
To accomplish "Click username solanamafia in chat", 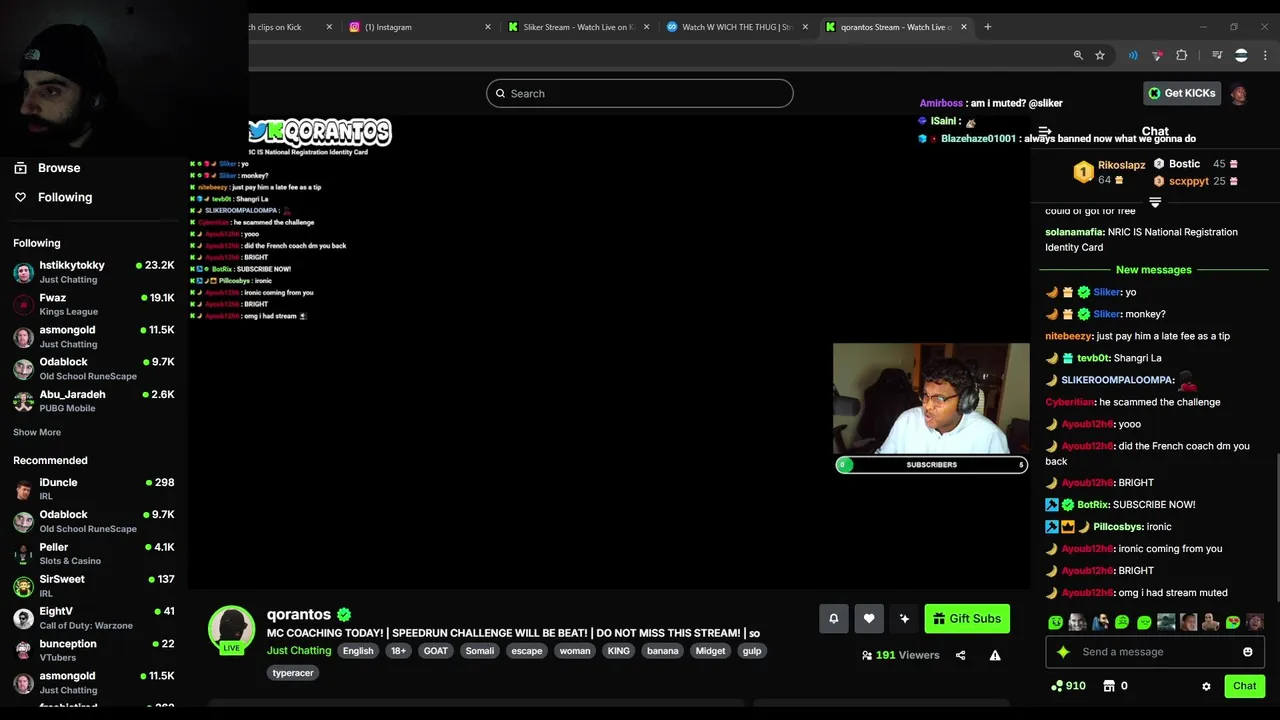I will click(x=1074, y=232).
